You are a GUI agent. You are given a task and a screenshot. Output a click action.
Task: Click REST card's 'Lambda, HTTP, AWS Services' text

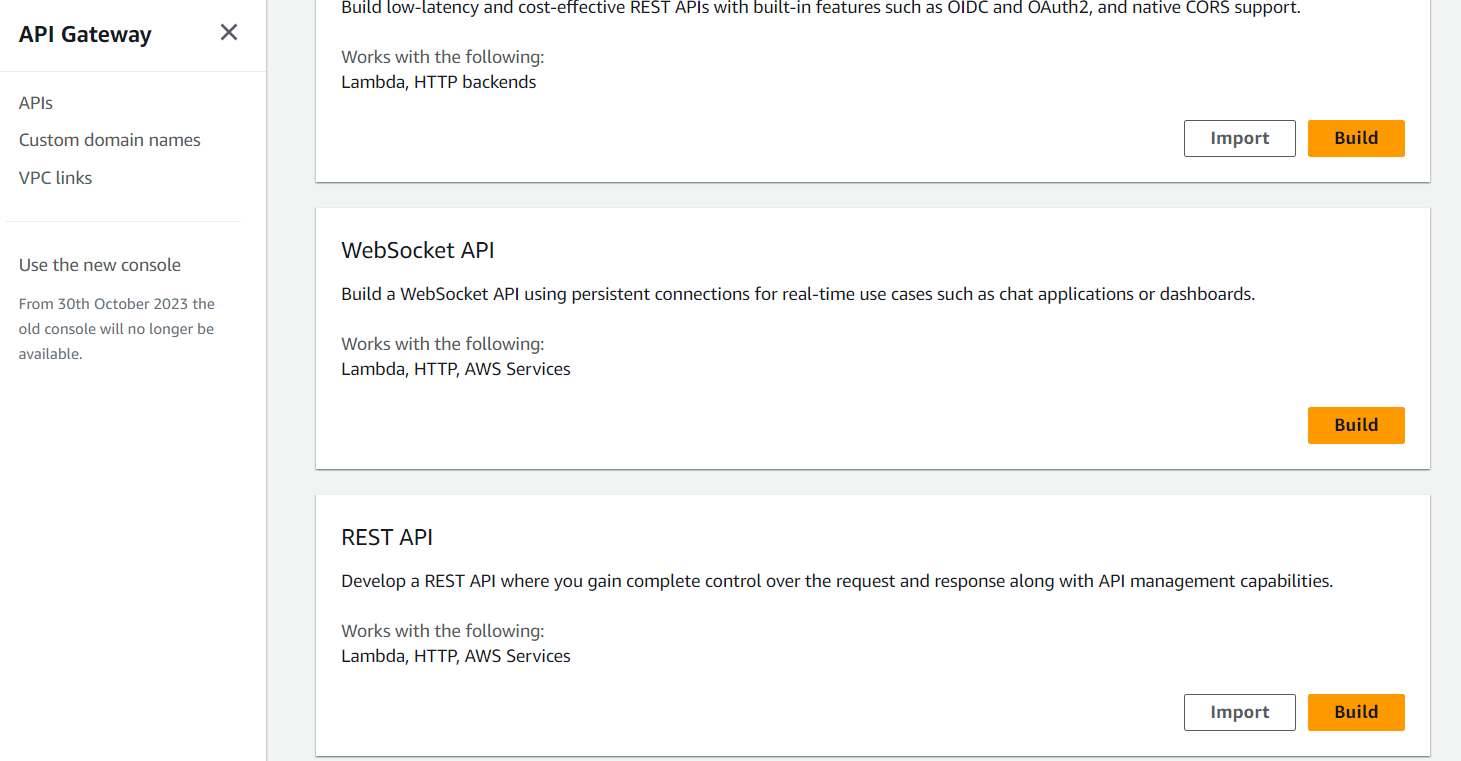pos(456,656)
